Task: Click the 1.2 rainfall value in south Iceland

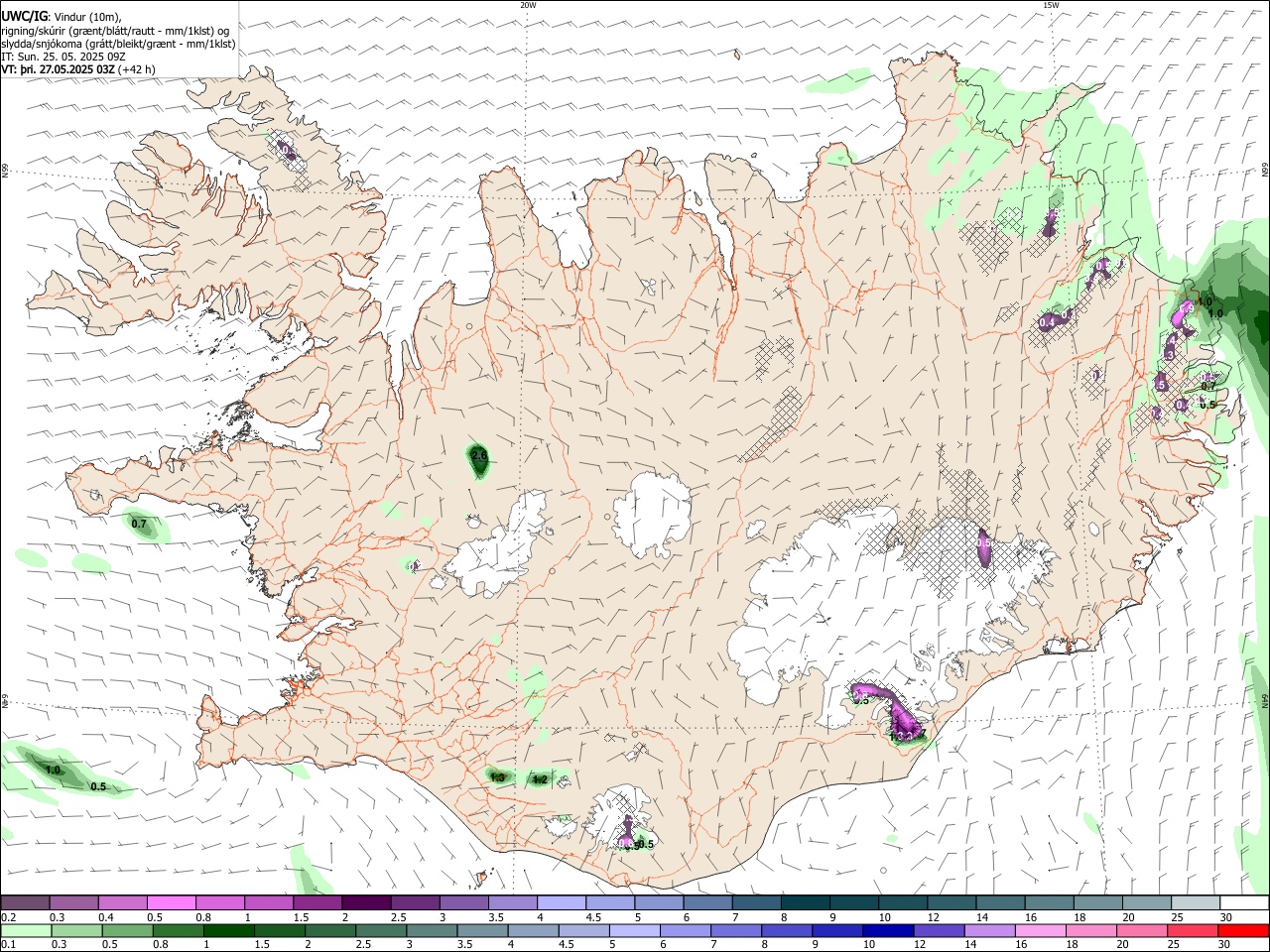Action: (540, 779)
